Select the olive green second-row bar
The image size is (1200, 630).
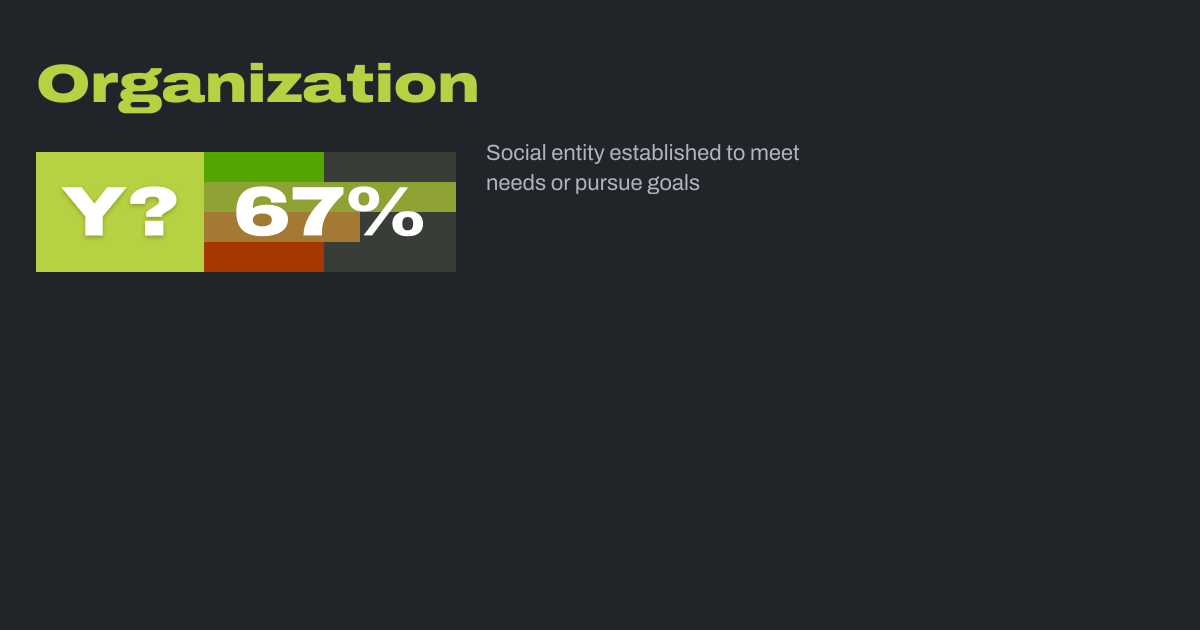click(218, 197)
